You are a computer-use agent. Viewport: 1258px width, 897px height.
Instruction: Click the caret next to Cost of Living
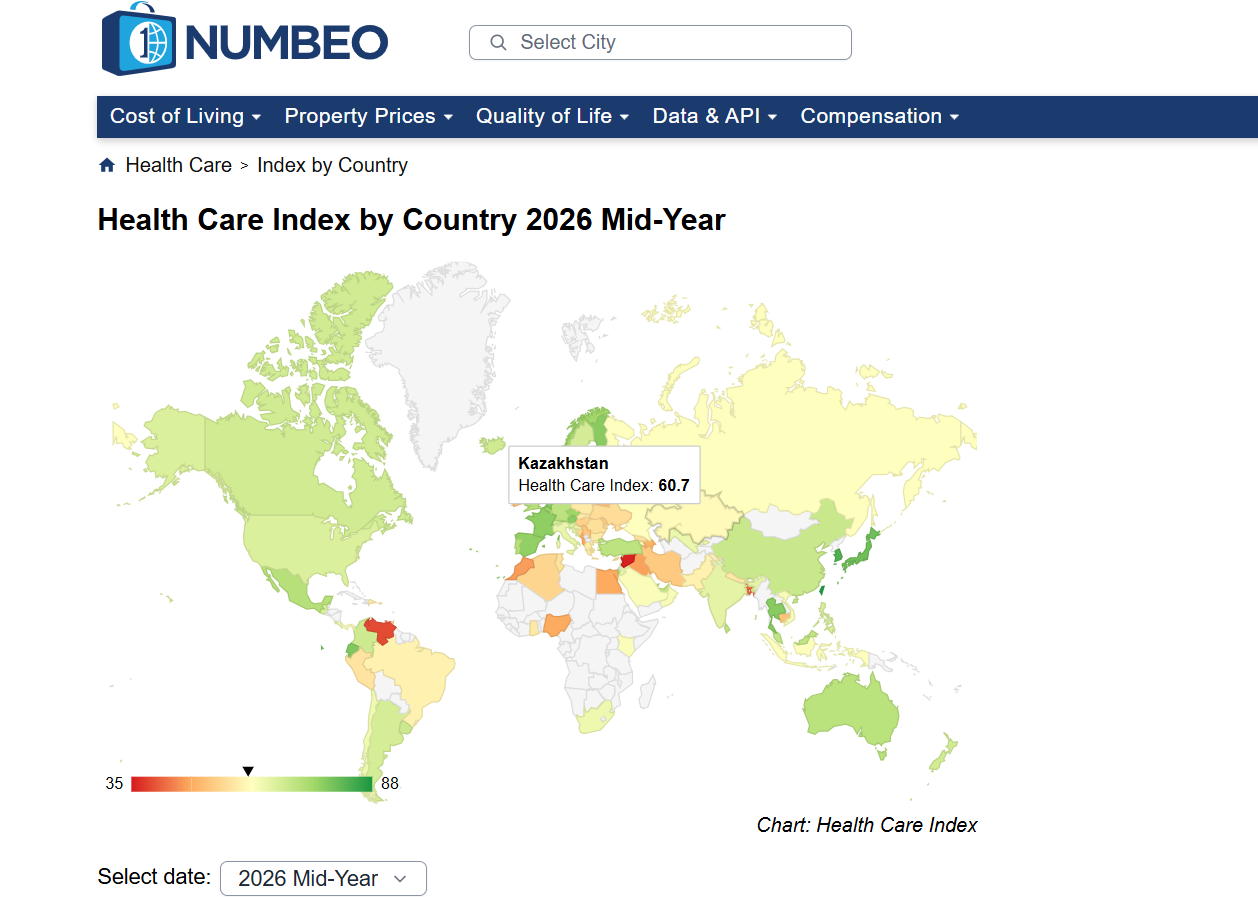pyautogui.click(x=257, y=117)
